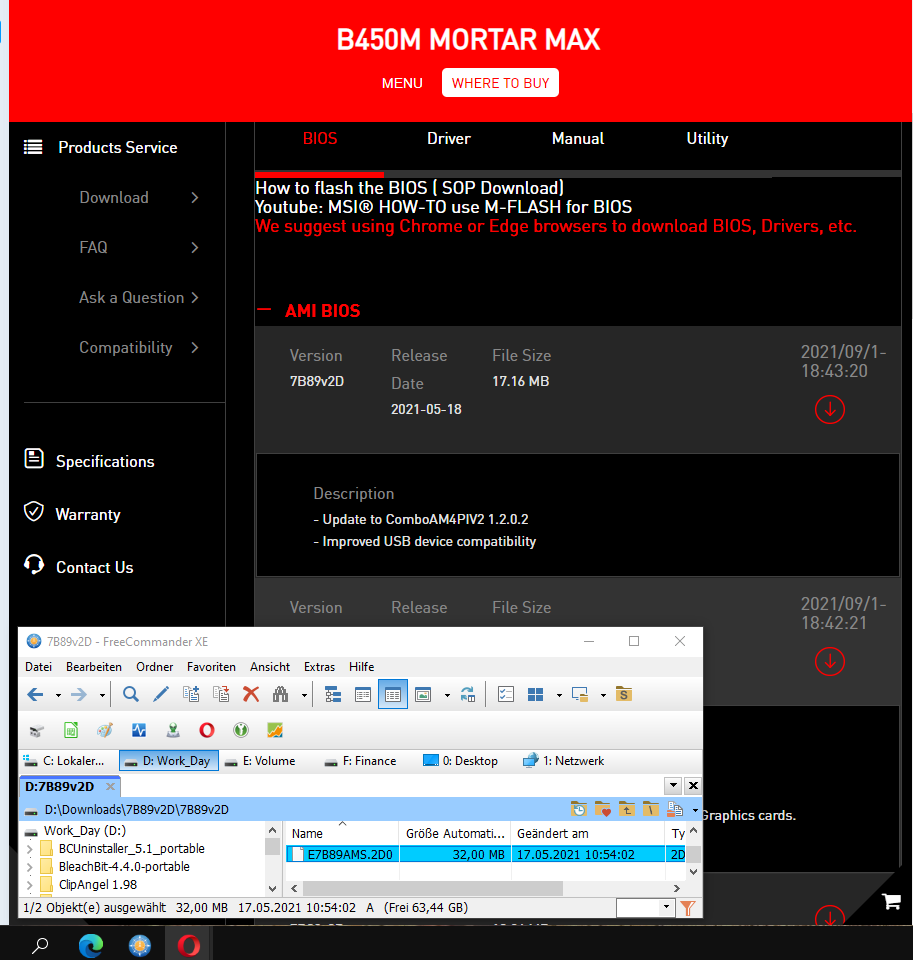Jump to root folder via backslash icon
Screen dimensions: 913x960
(651, 809)
